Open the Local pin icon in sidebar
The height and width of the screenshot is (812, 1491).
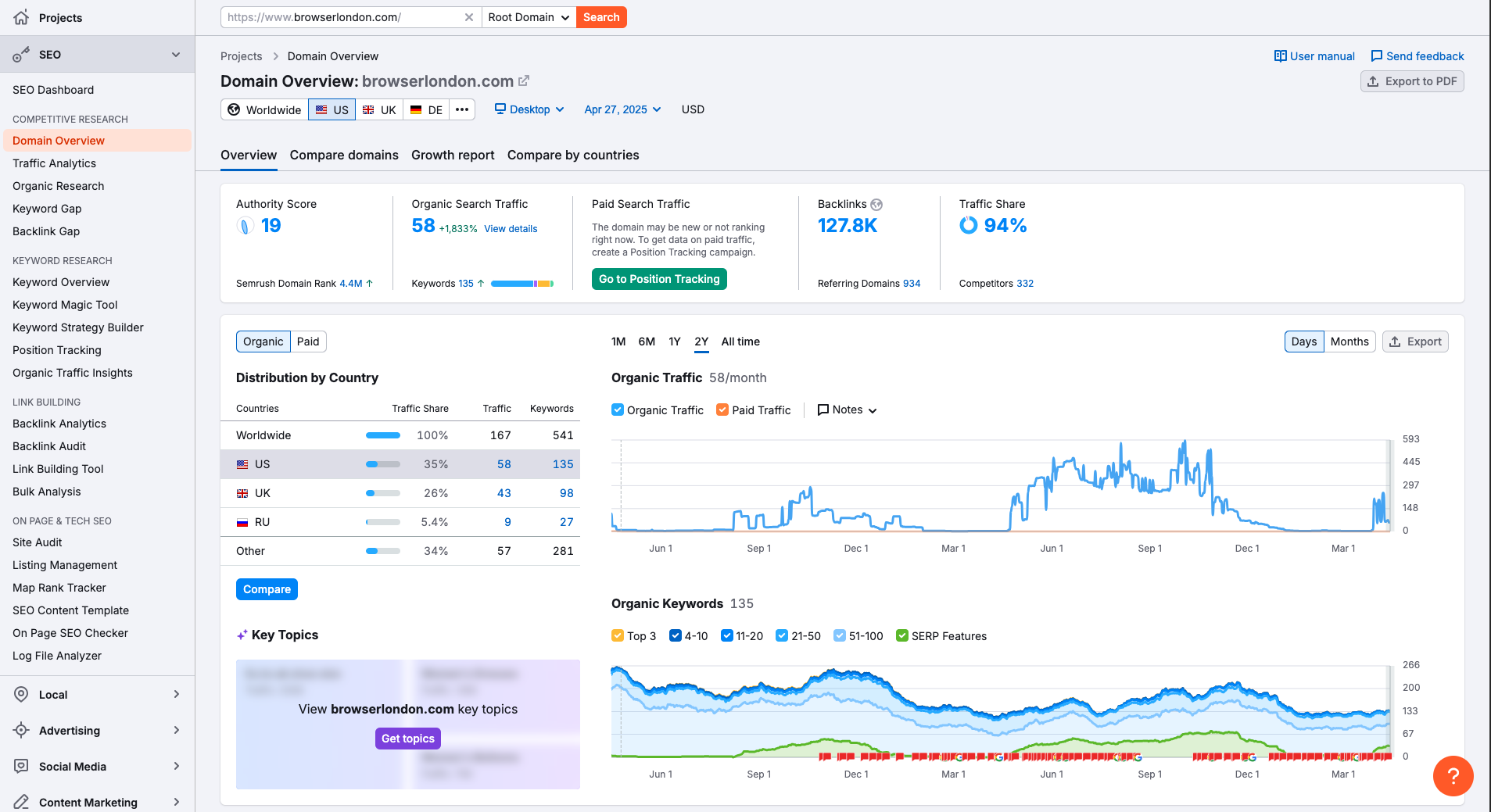(21, 694)
